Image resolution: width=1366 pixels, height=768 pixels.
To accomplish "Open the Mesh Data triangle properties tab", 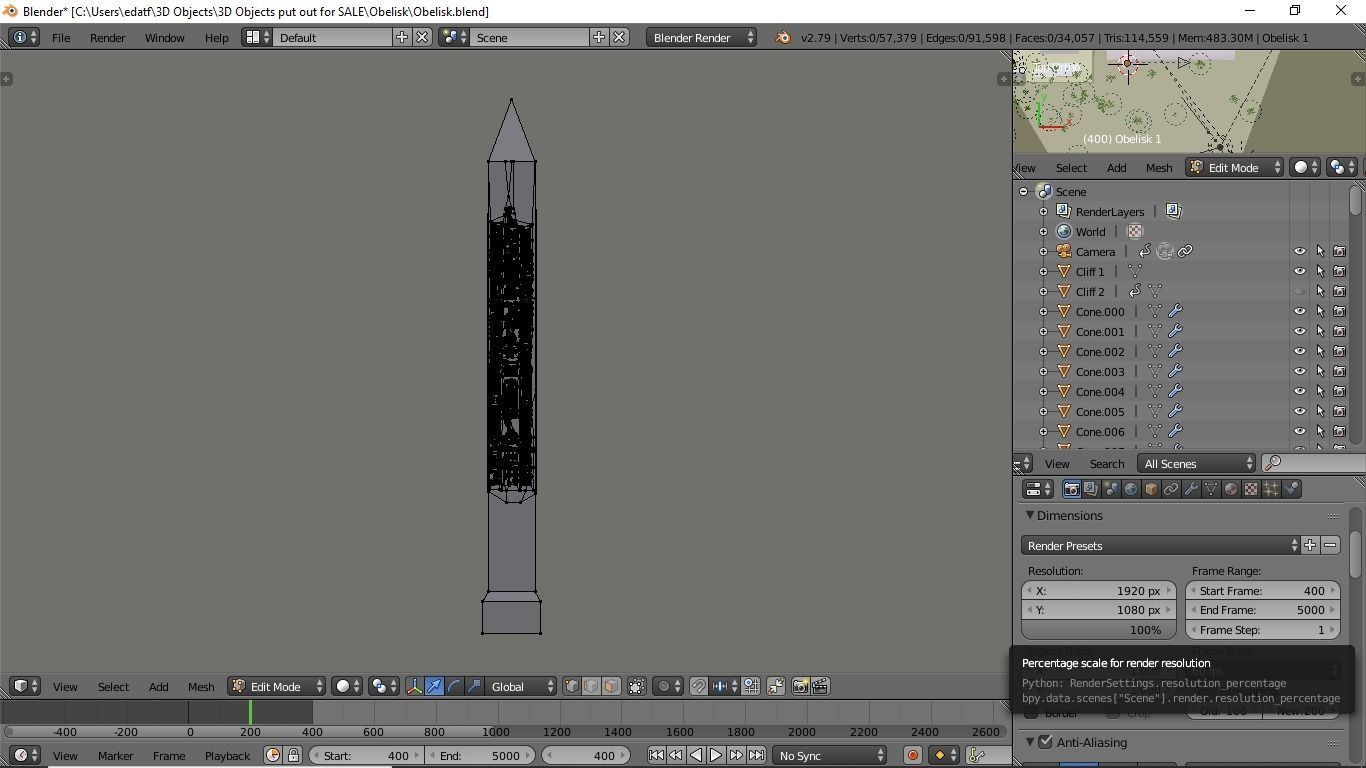I will pyautogui.click(x=1211, y=489).
